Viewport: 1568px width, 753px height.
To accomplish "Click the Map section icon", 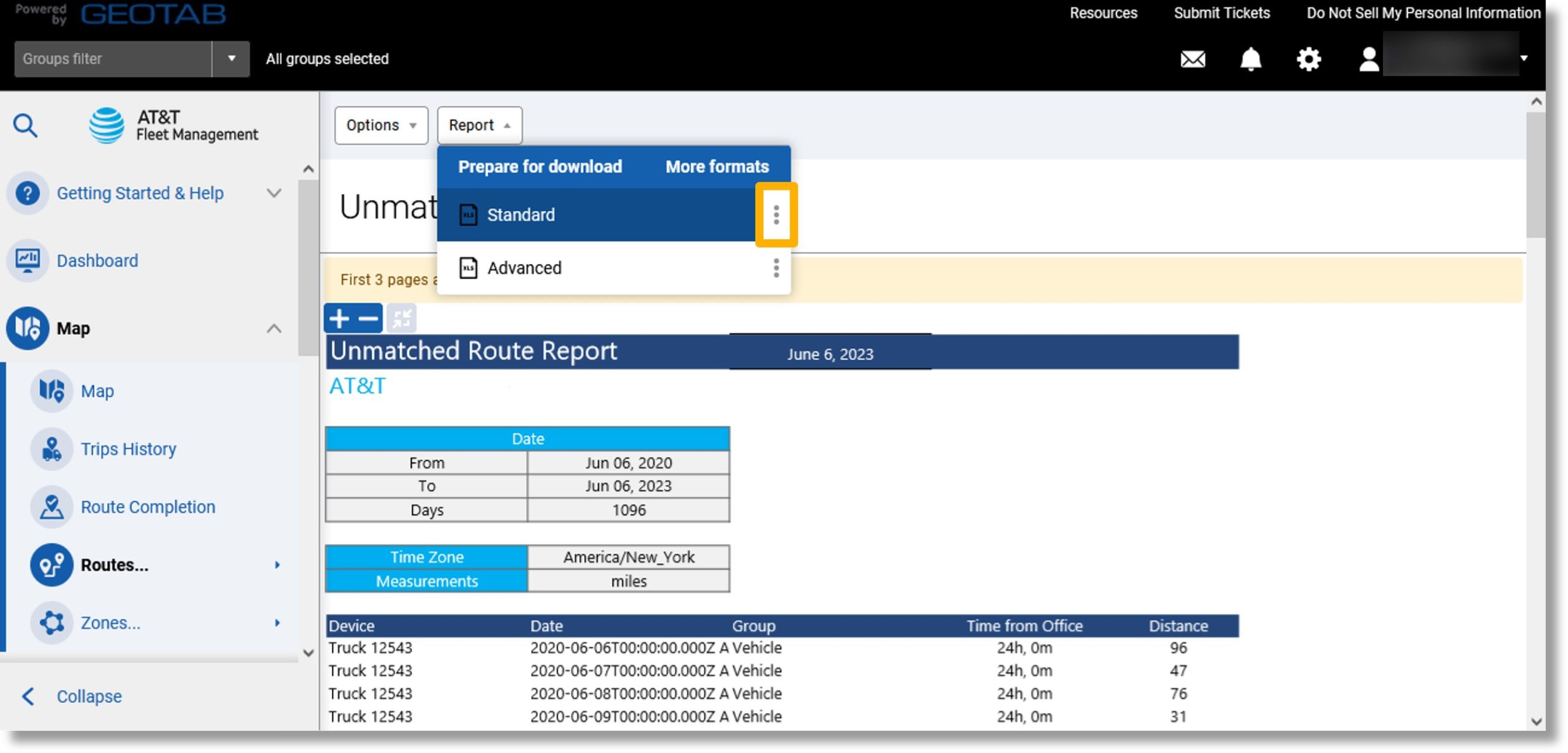I will pyautogui.click(x=28, y=328).
